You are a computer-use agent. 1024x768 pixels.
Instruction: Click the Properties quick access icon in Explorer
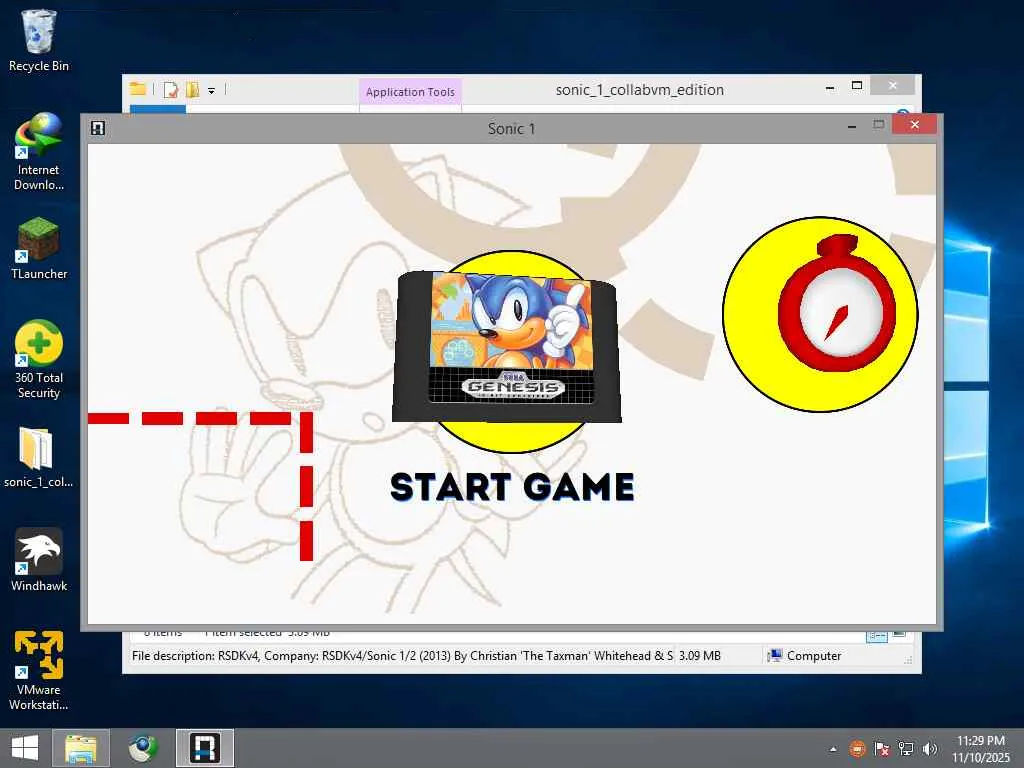pos(171,89)
